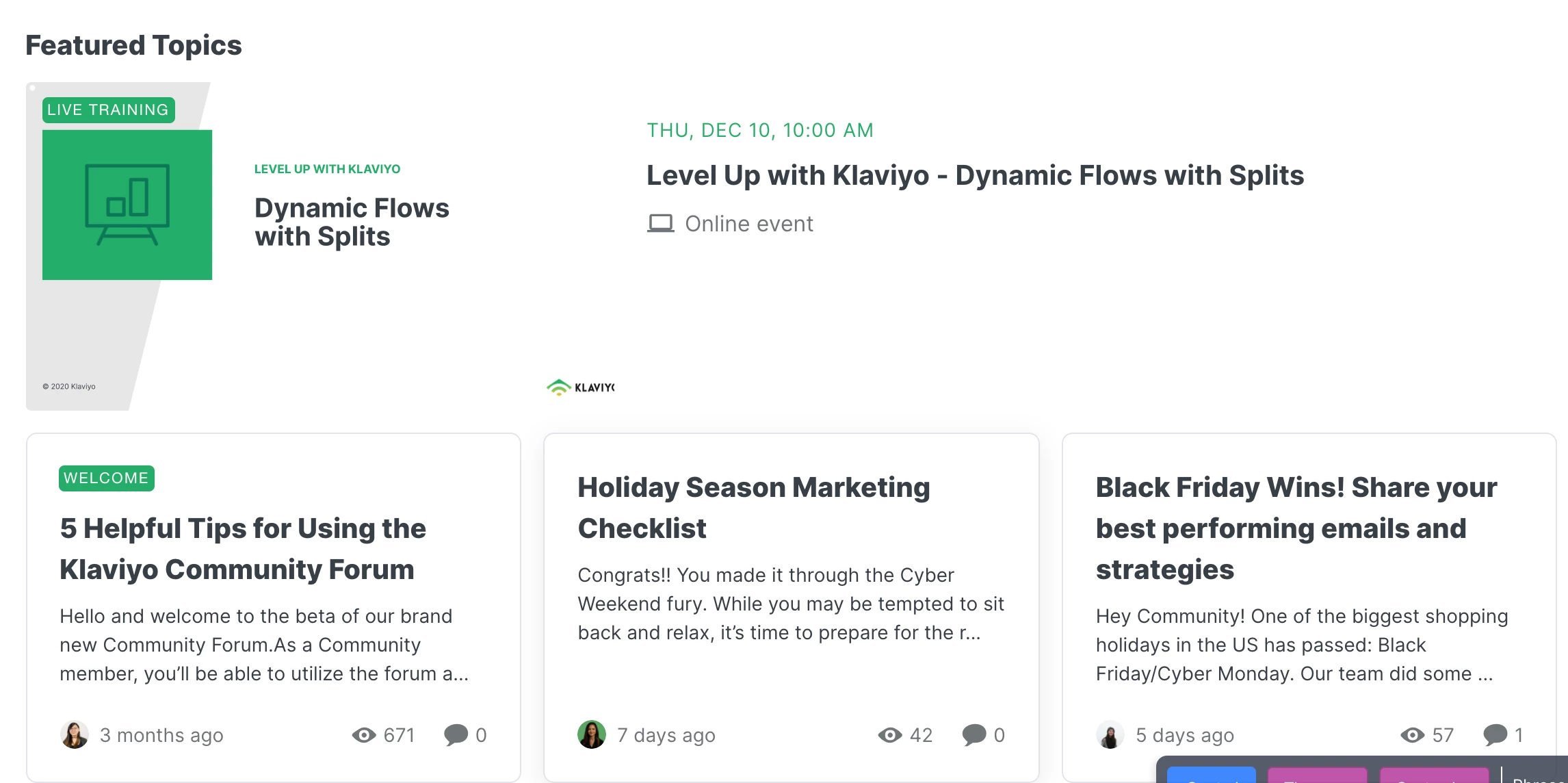Click the '57' view count
Image resolution: width=1568 pixels, height=783 pixels.
pyautogui.click(x=1443, y=735)
